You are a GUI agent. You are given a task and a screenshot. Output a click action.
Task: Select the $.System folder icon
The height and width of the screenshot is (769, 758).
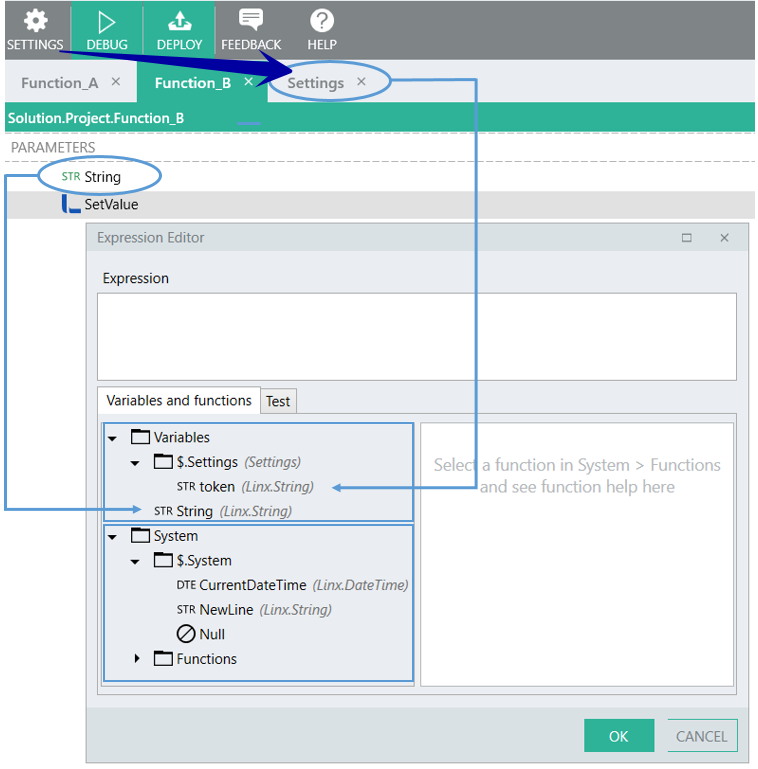click(163, 560)
